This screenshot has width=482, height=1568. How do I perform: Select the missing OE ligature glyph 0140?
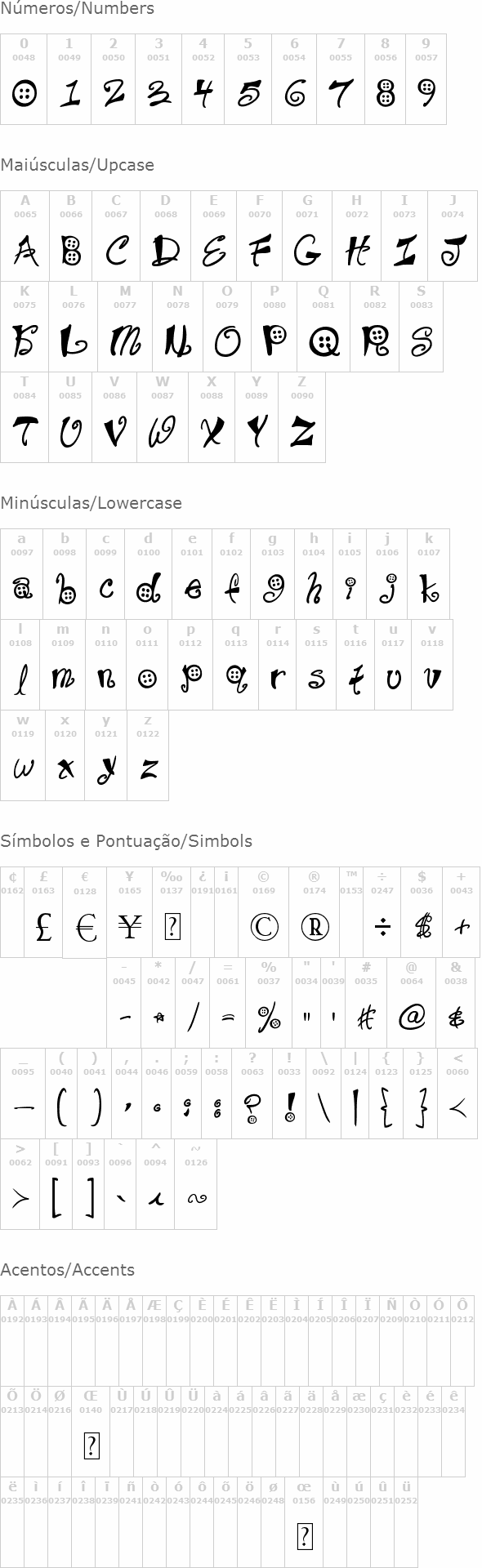91,1446
